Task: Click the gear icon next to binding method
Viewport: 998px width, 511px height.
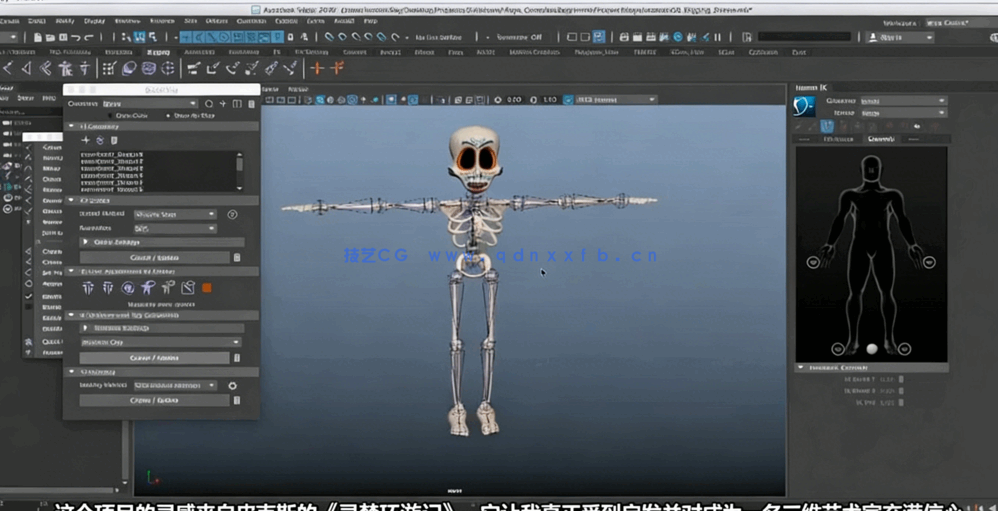Action: 233,385
